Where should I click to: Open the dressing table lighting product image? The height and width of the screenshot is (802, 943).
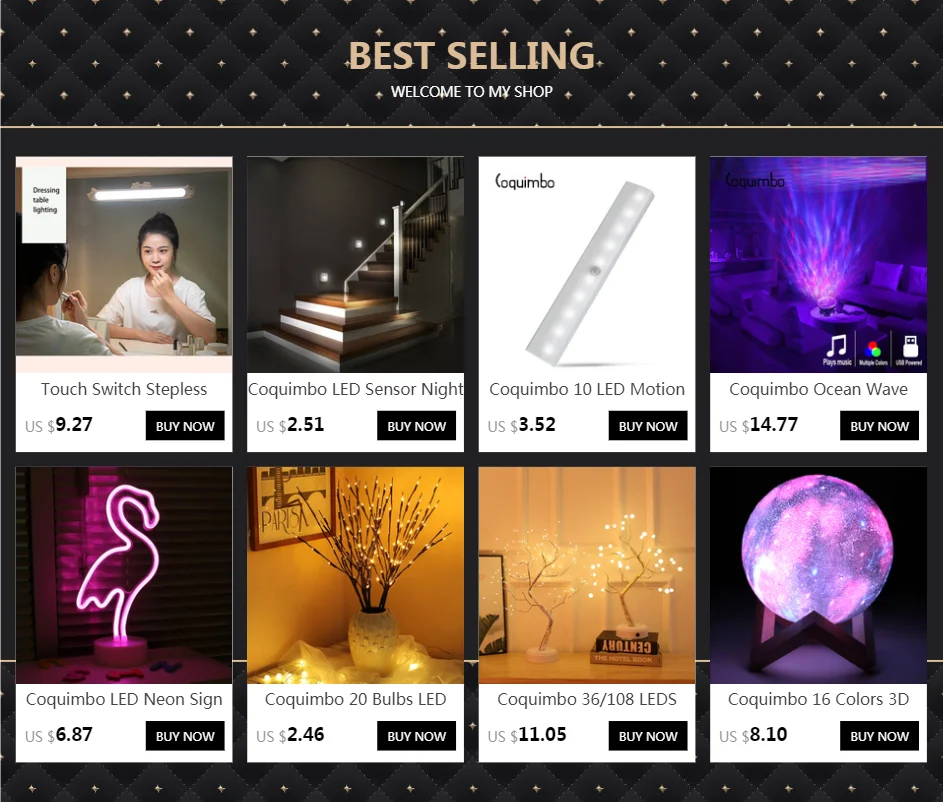pyautogui.click(x=124, y=265)
